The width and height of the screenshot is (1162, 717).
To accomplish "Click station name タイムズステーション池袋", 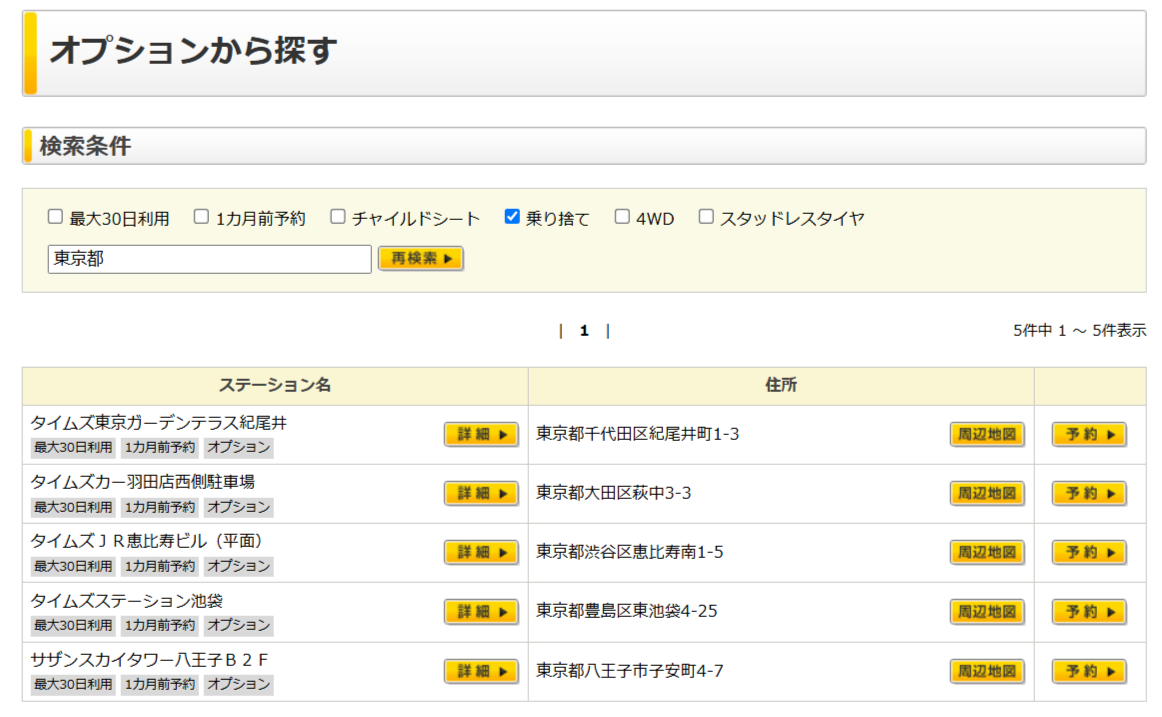I will [127, 601].
